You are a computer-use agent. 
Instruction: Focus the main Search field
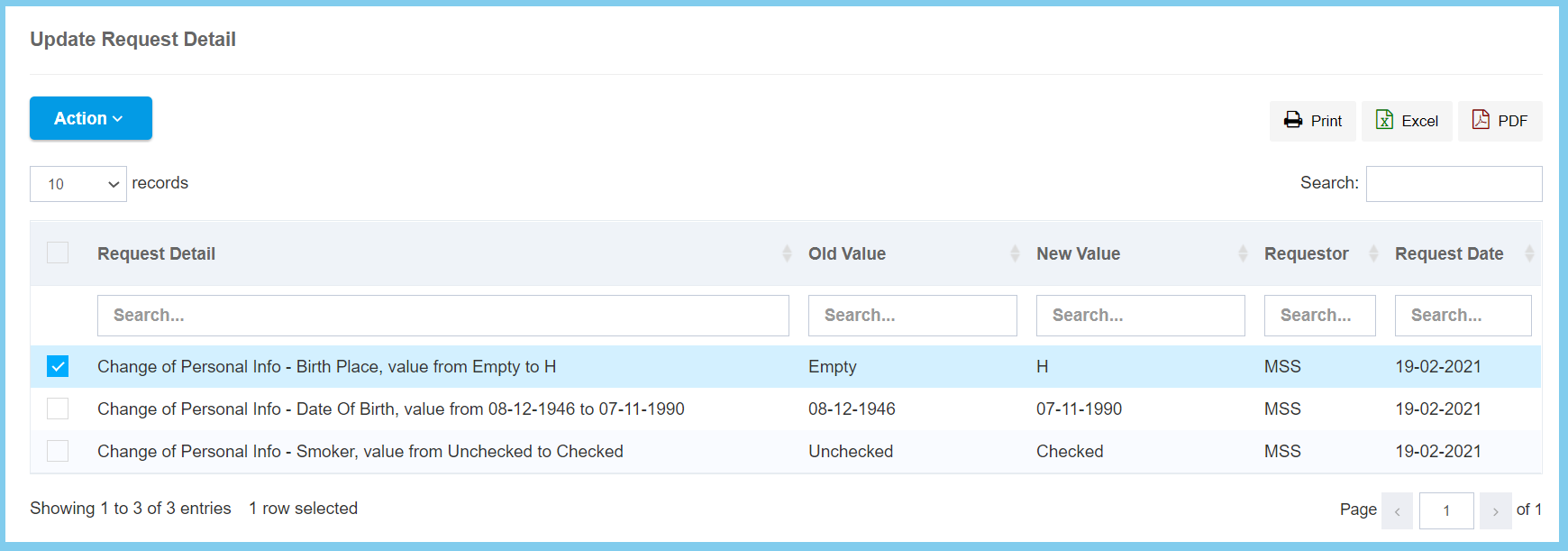point(1454,184)
